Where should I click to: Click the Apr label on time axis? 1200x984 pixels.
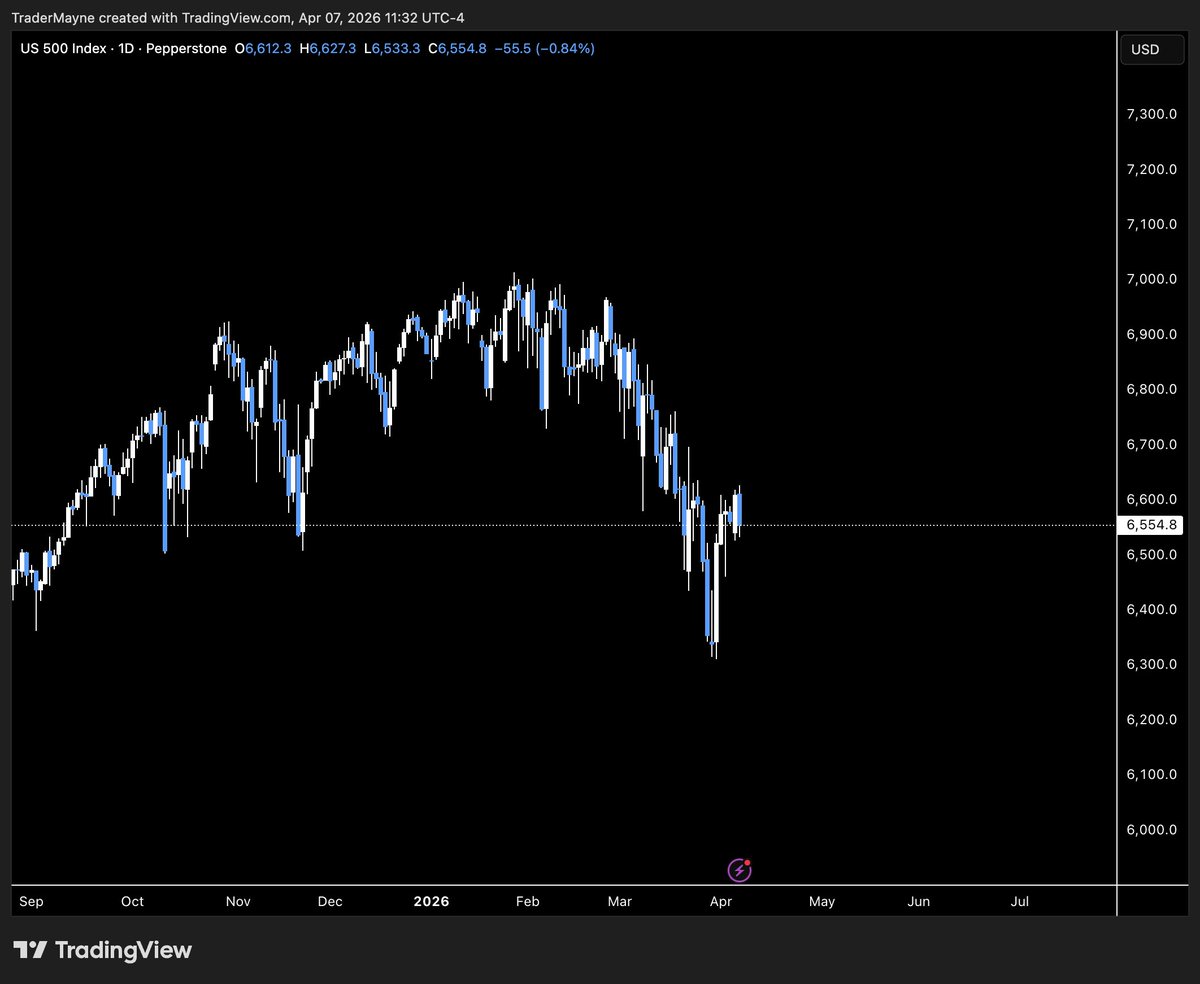(x=721, y=901)
